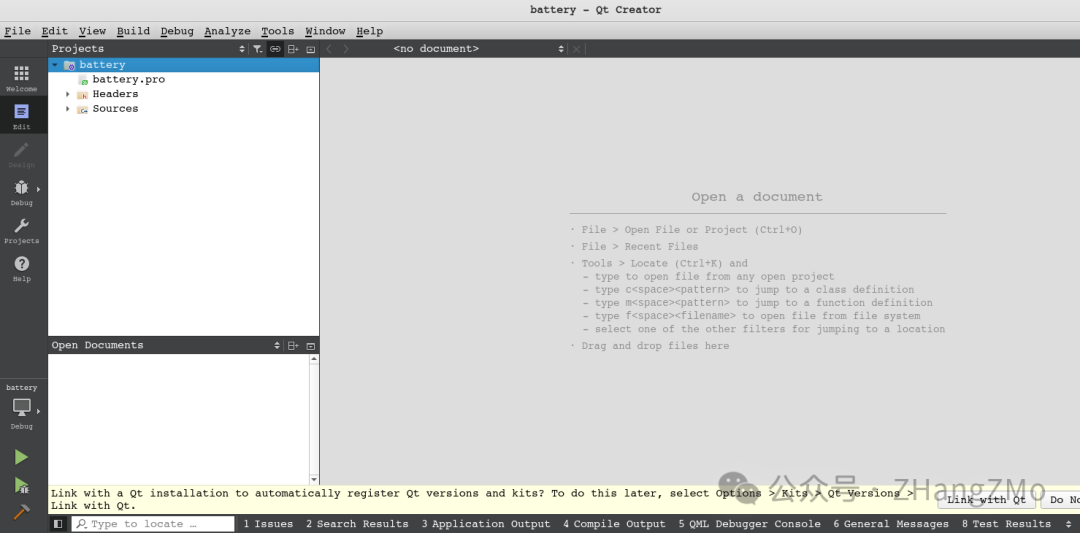Open the 8 Test Results pane
The width and height of the screenshot is (1080, 533).
point(1006,524)
